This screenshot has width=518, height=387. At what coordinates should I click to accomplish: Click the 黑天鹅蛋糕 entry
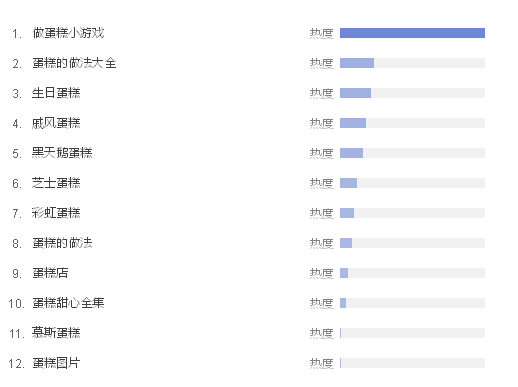click(62, 153)
